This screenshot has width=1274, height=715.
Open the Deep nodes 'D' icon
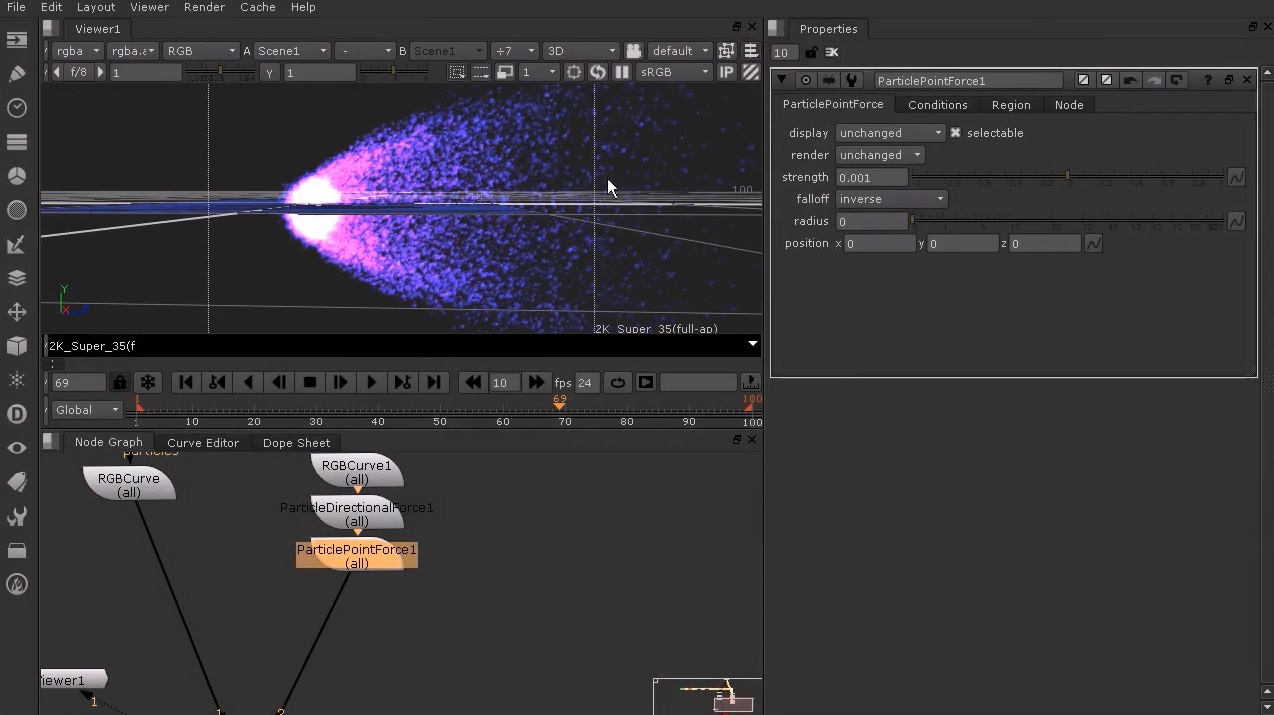click(16, 413)
